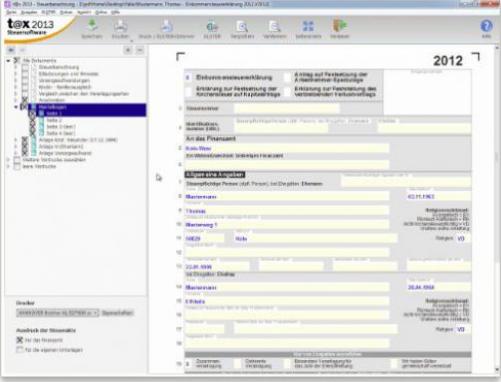Collapse the Alle Dokumente tree node

(x=8, y=61)
